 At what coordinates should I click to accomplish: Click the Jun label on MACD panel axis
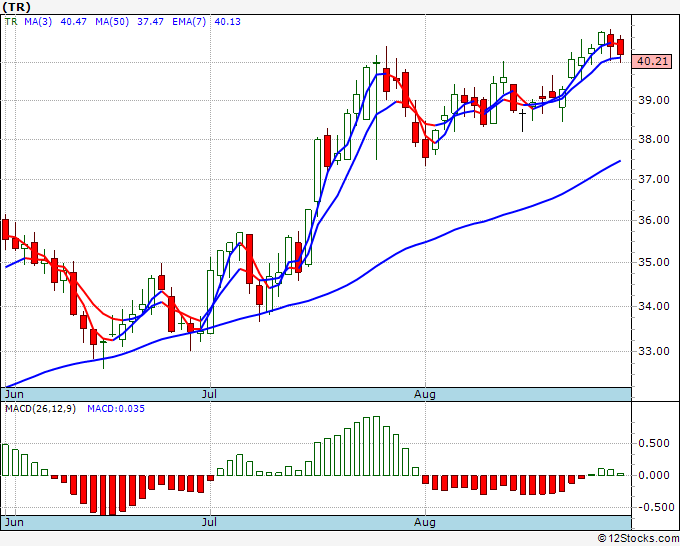point(15,522)
